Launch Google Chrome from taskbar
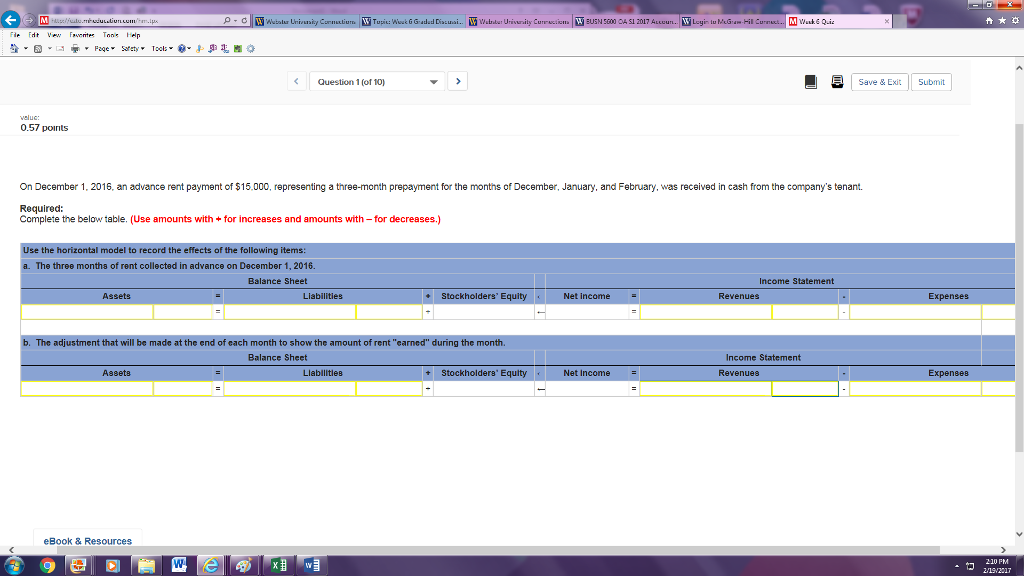The height and width of the screenshot is (576, 1024). point(47,566)
